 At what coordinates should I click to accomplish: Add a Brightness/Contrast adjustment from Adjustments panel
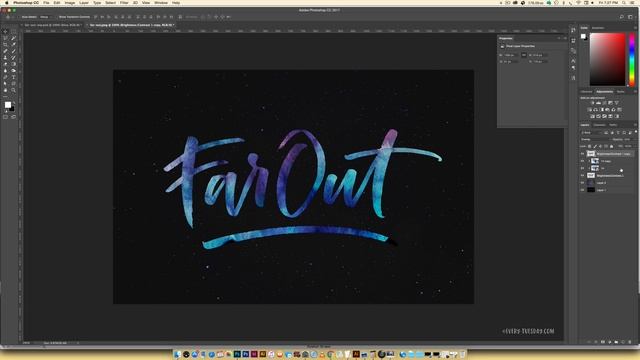pos(593,103)
